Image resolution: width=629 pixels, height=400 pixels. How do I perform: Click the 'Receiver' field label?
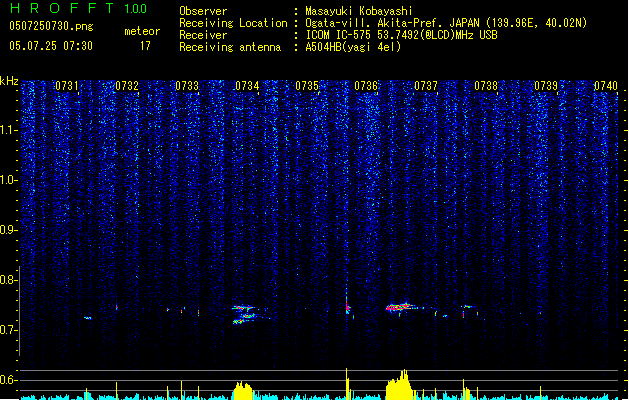[x=203, y=35]
